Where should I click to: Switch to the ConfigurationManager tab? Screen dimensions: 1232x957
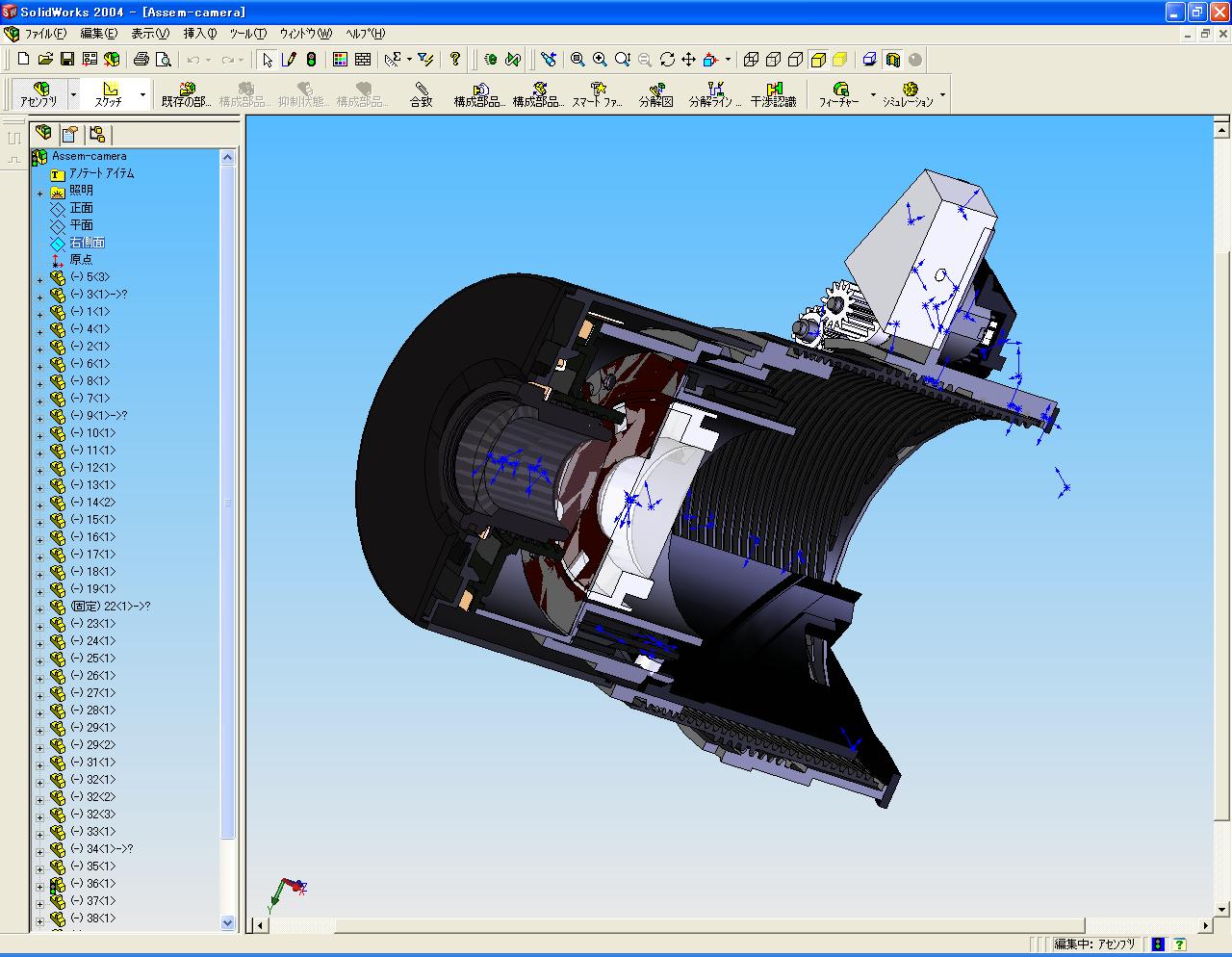coord(97,134)
